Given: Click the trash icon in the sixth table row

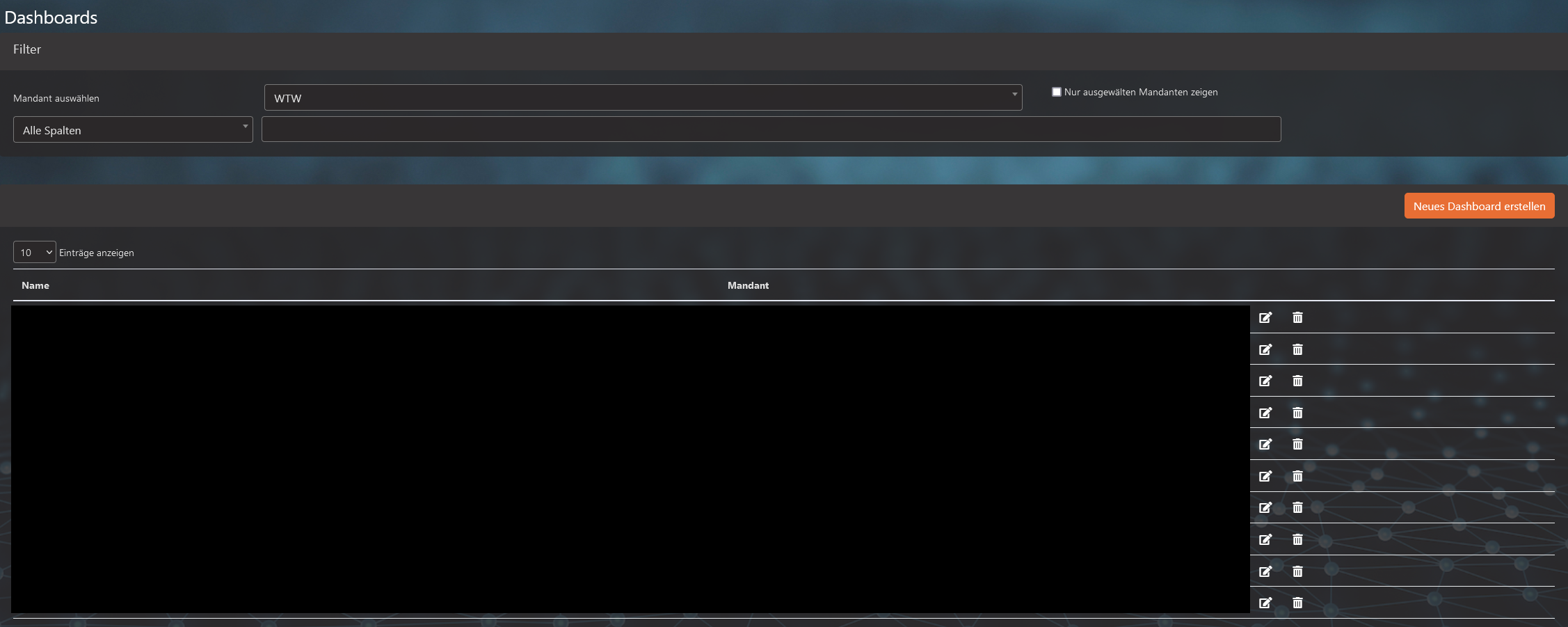Looking at the screenshot, I should (x=1297, y=476).
